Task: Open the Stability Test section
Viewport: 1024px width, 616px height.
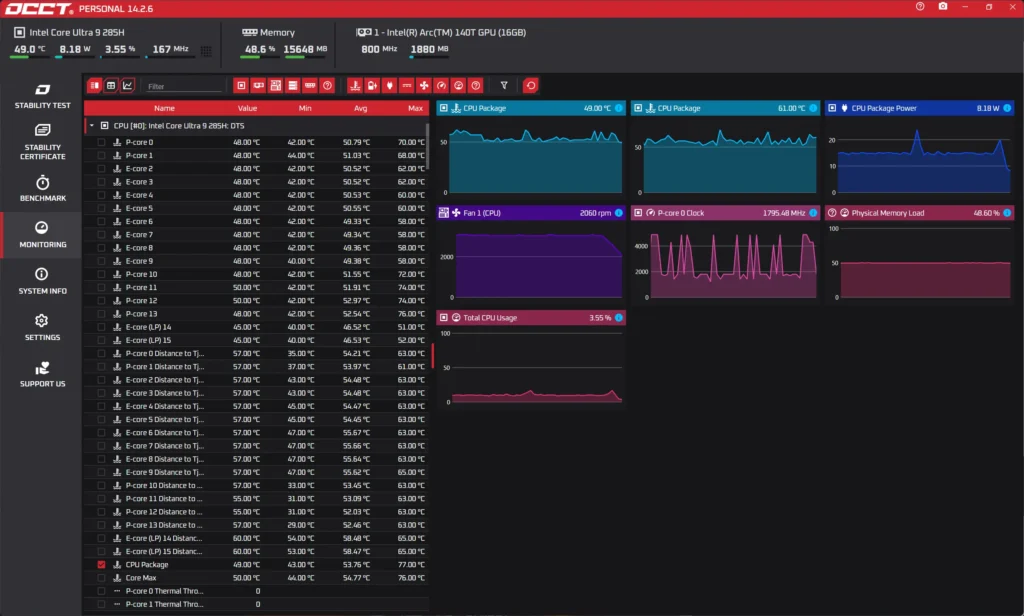Action: (x=42, y=95)
